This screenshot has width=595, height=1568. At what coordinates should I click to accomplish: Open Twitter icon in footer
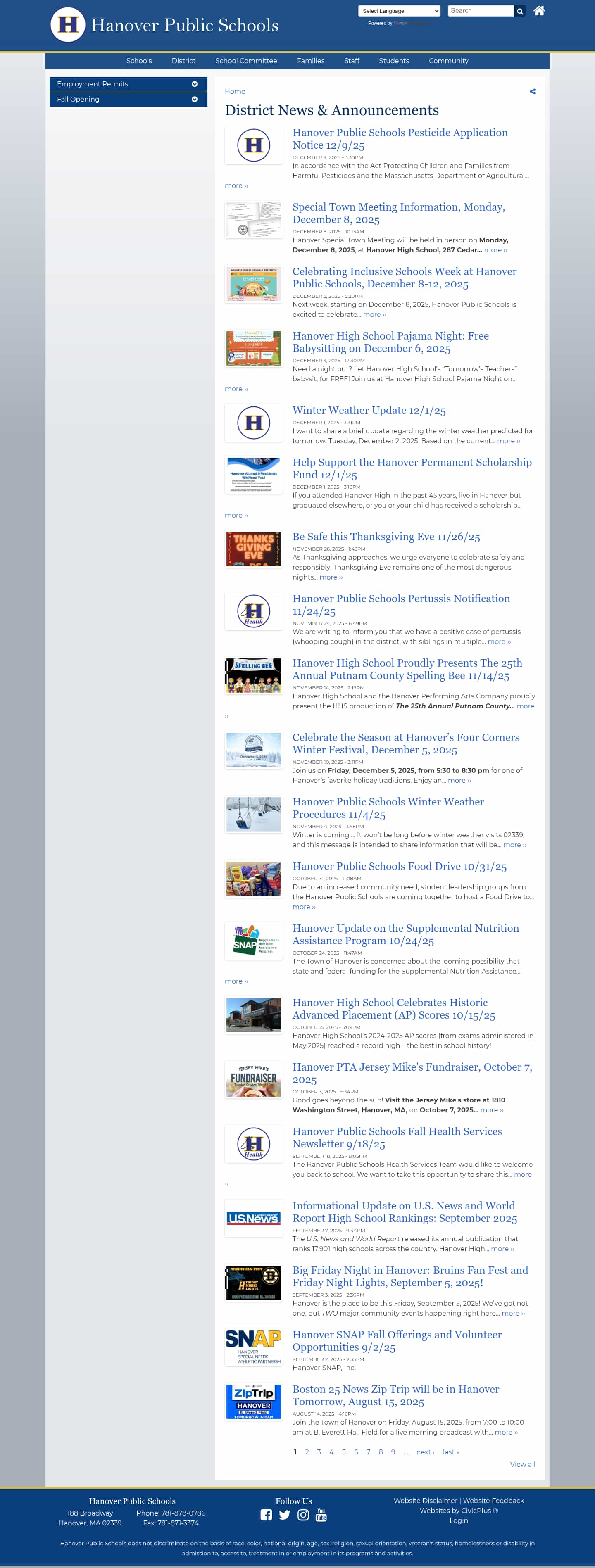(284, 1515)
